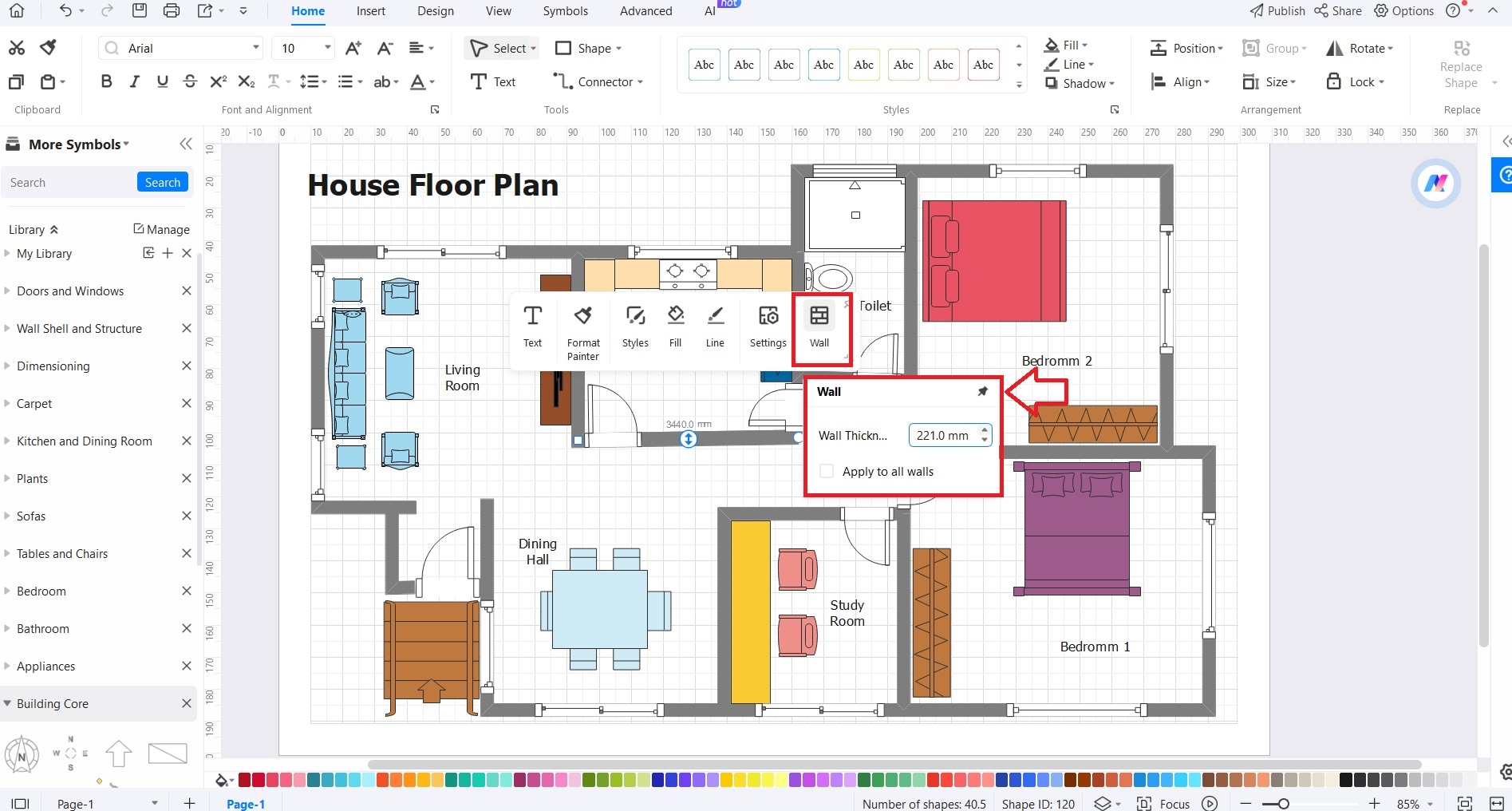
Task: Open Styles in floating toolbar
Action: [x=635, y=327]
